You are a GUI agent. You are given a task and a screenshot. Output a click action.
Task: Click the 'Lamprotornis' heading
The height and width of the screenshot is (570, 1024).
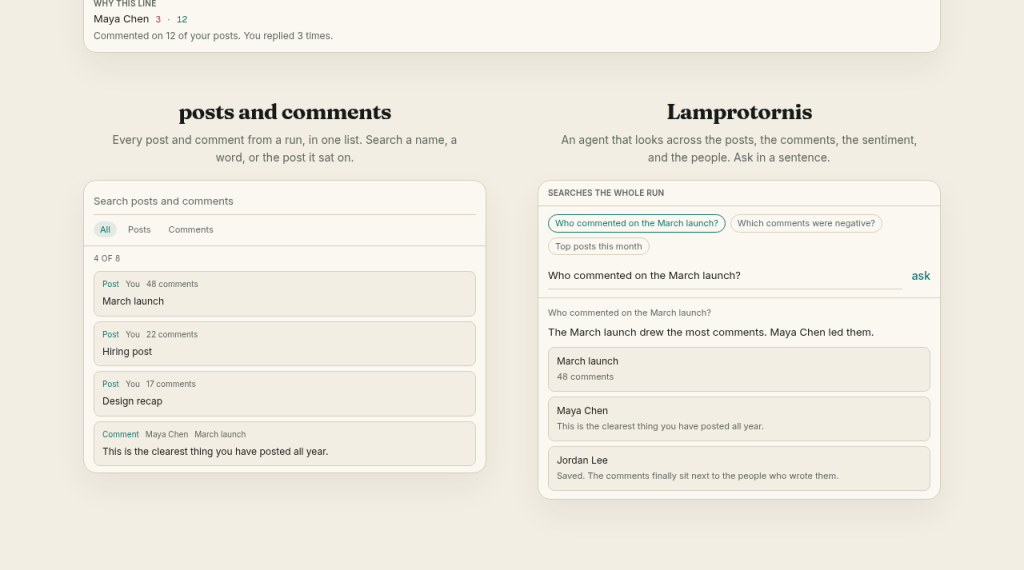click(x=739, y=112)
